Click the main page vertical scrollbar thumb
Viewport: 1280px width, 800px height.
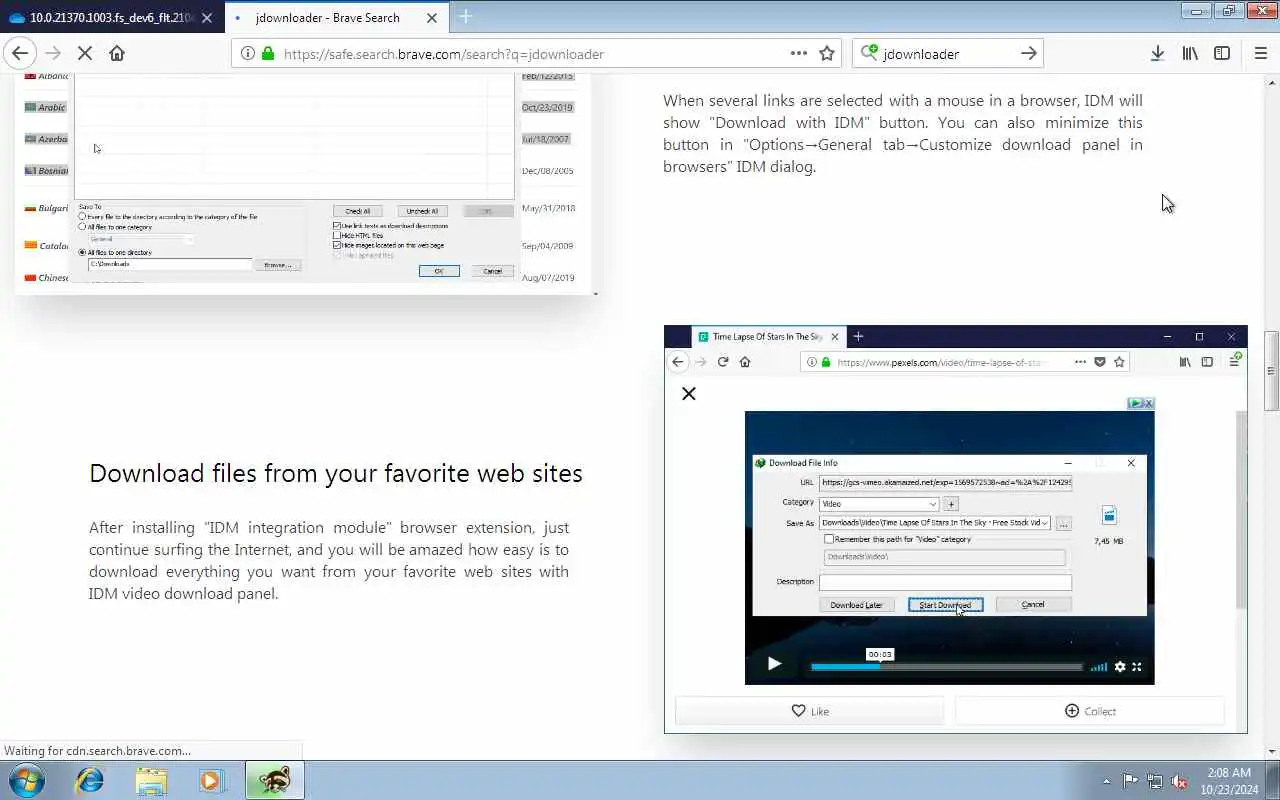click(x=1272, y=370)
